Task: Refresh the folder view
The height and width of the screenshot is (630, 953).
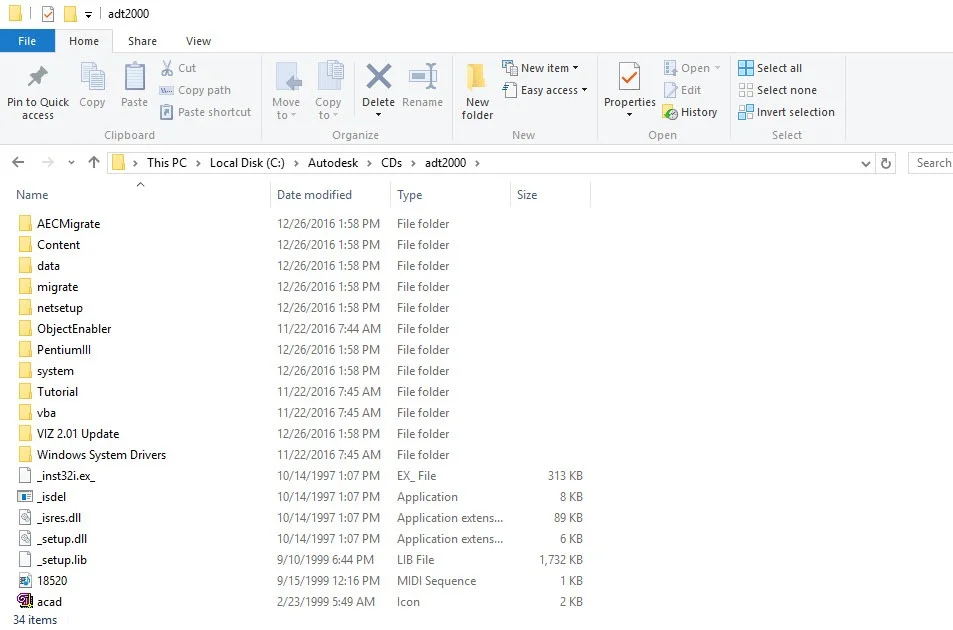Action: [886, 163]
